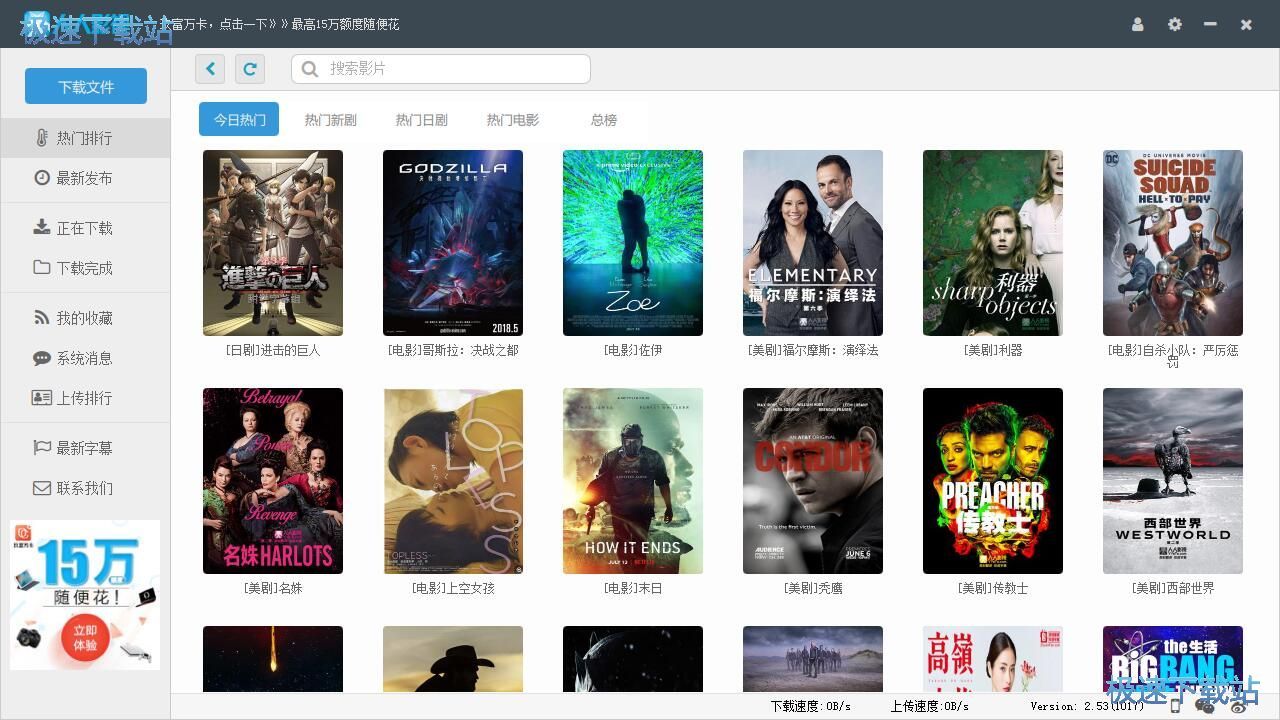The width and height of the screenshot is (1280, 720).
Task: Click the 15万 随便花 sidebar ad banner
Action: pos(85,595)
